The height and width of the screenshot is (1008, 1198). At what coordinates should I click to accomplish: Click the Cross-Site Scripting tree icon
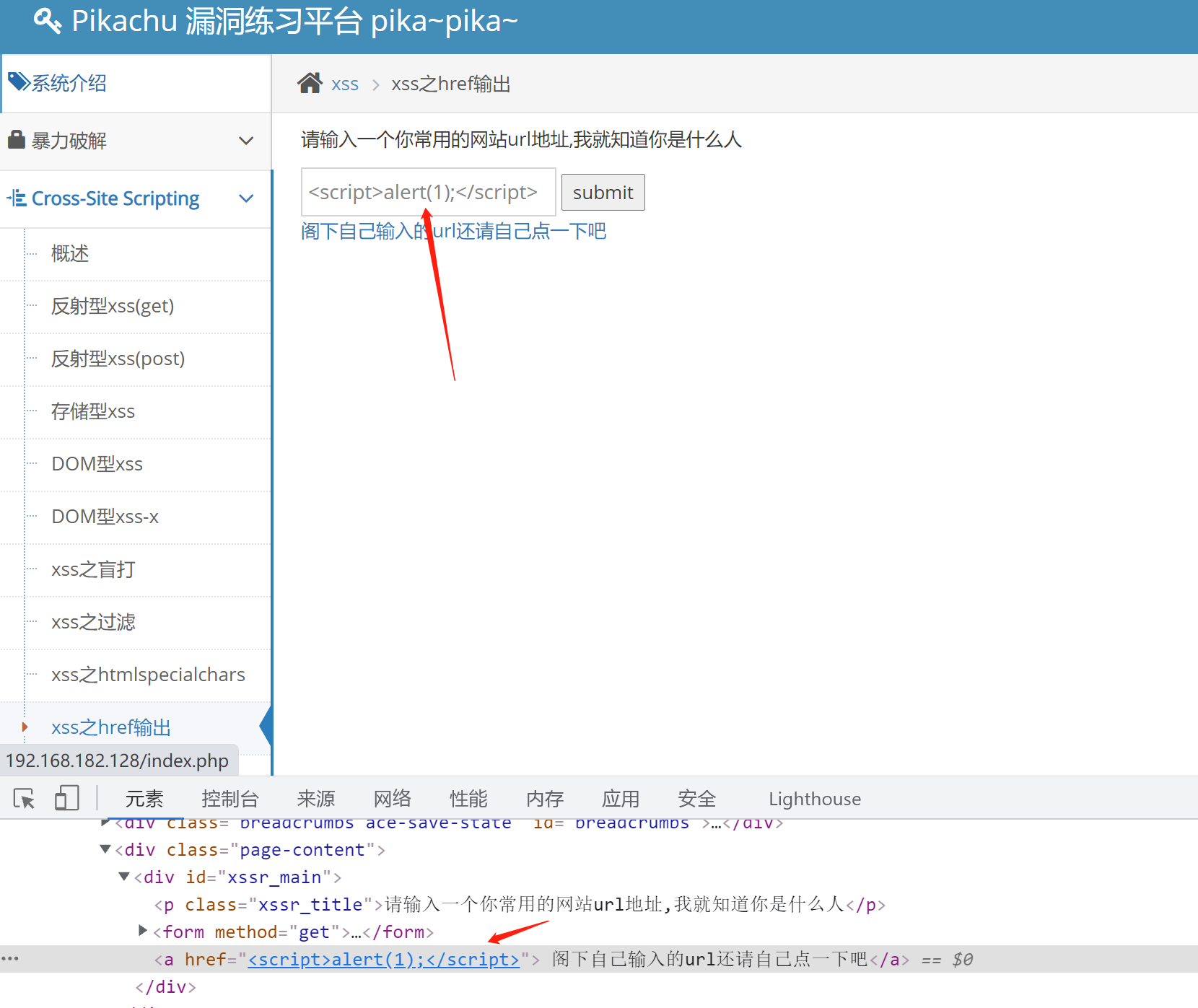click(17, 198)
